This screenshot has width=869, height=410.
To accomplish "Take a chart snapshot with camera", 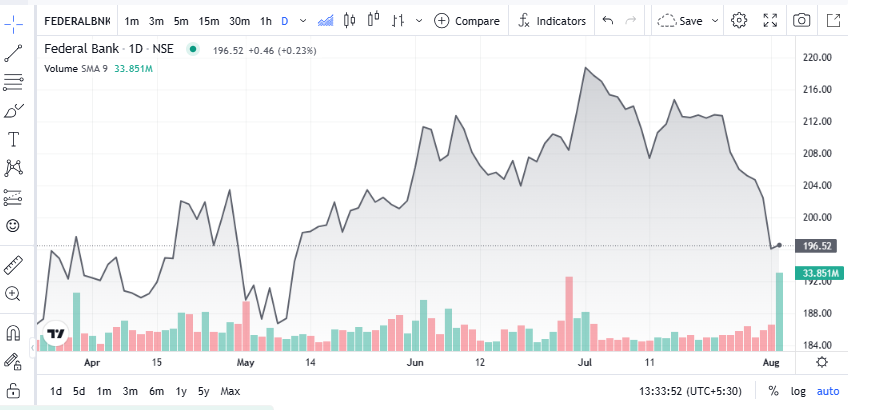I will [801, 21].
